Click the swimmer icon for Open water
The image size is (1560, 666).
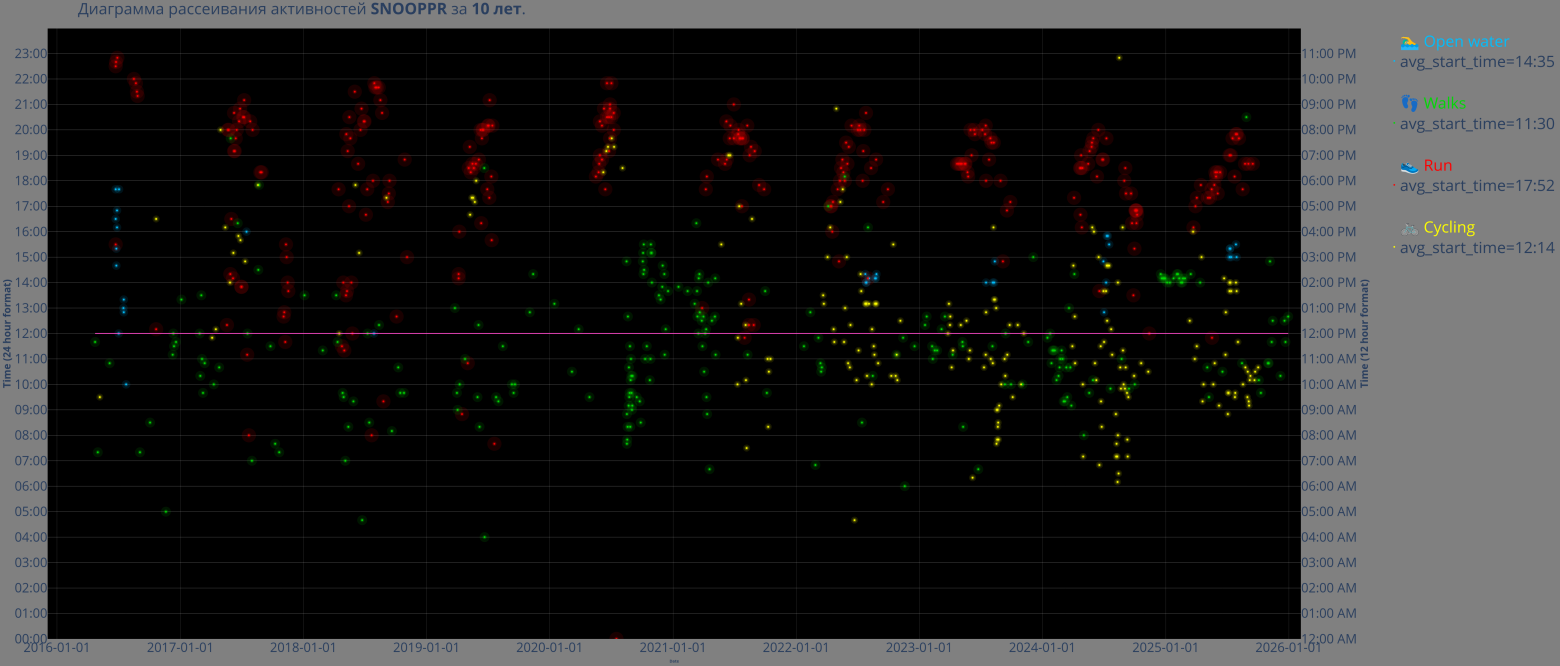(x=1409, y=42)
